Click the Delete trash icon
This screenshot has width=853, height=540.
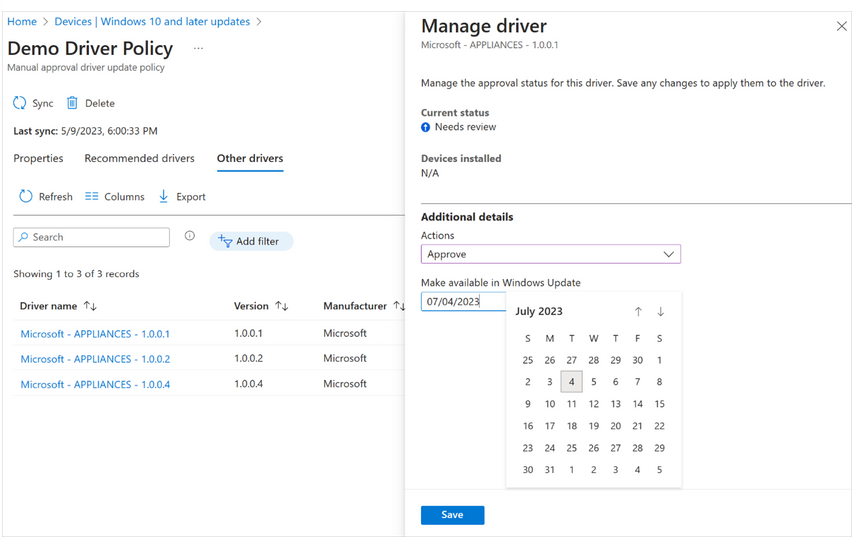point(72,103)
